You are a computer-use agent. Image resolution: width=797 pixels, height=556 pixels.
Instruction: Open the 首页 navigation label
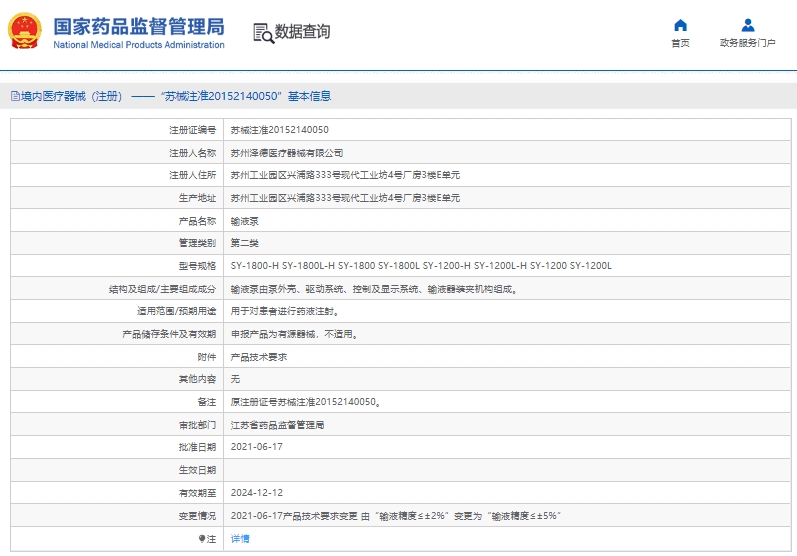(x=680, y=44)
